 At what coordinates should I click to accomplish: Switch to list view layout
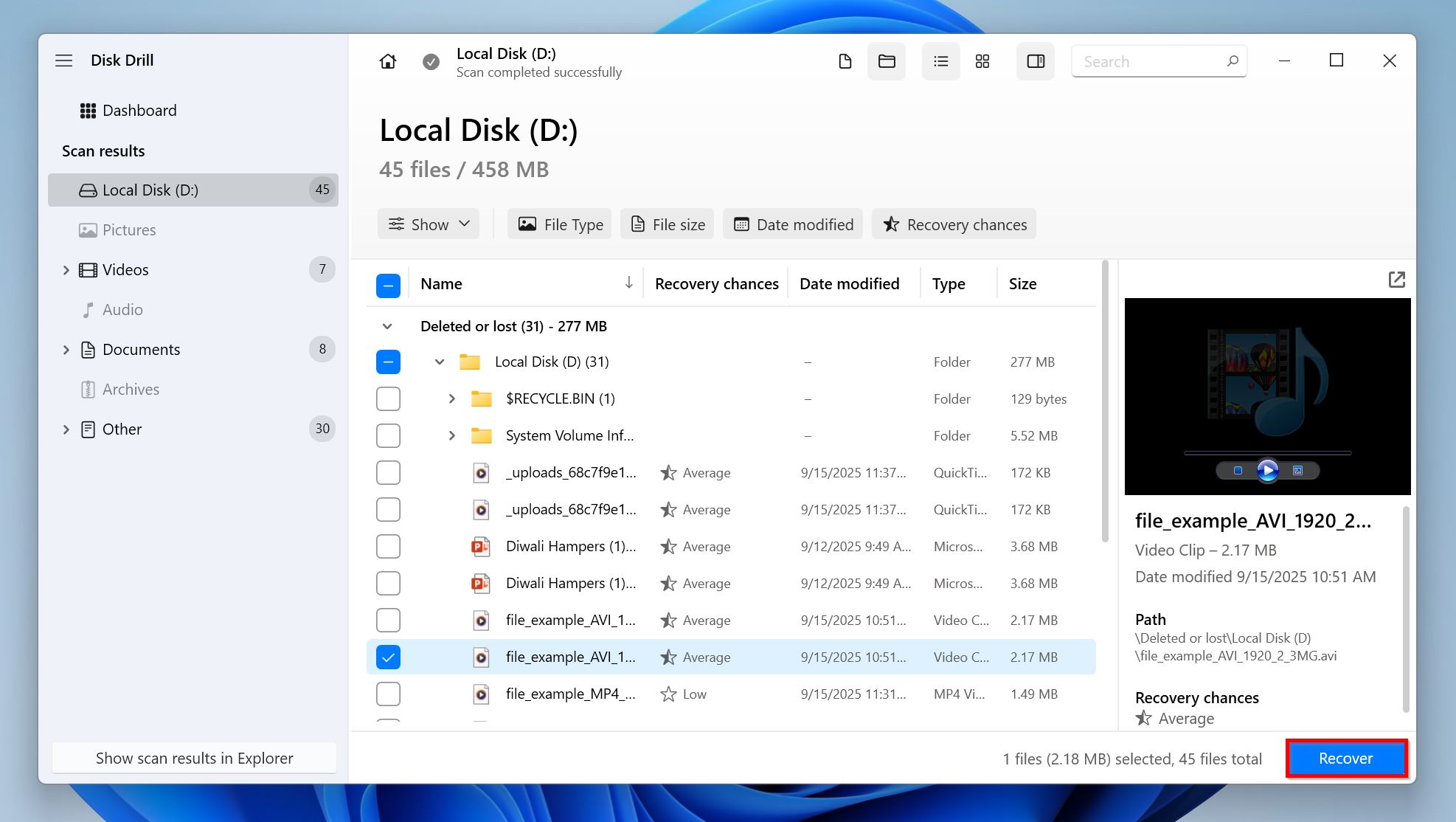pos(940,61)
